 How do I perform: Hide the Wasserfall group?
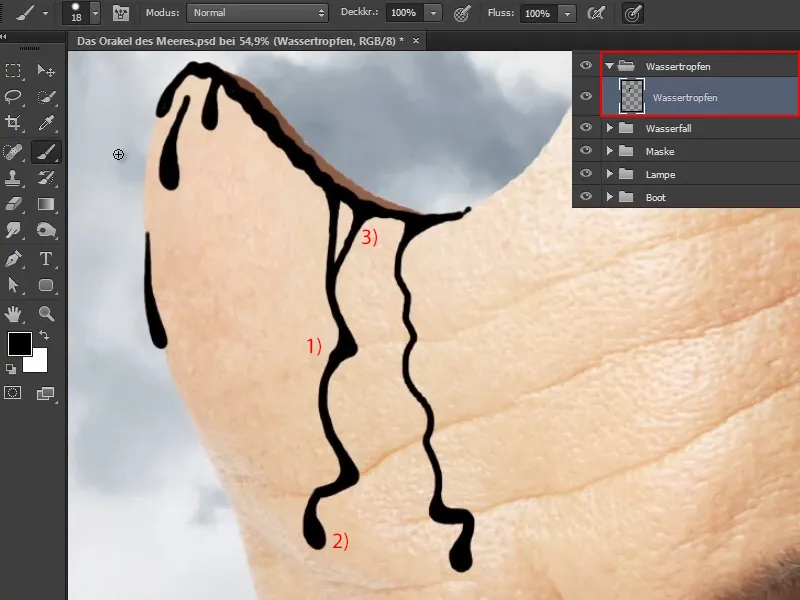pos(586,127)
